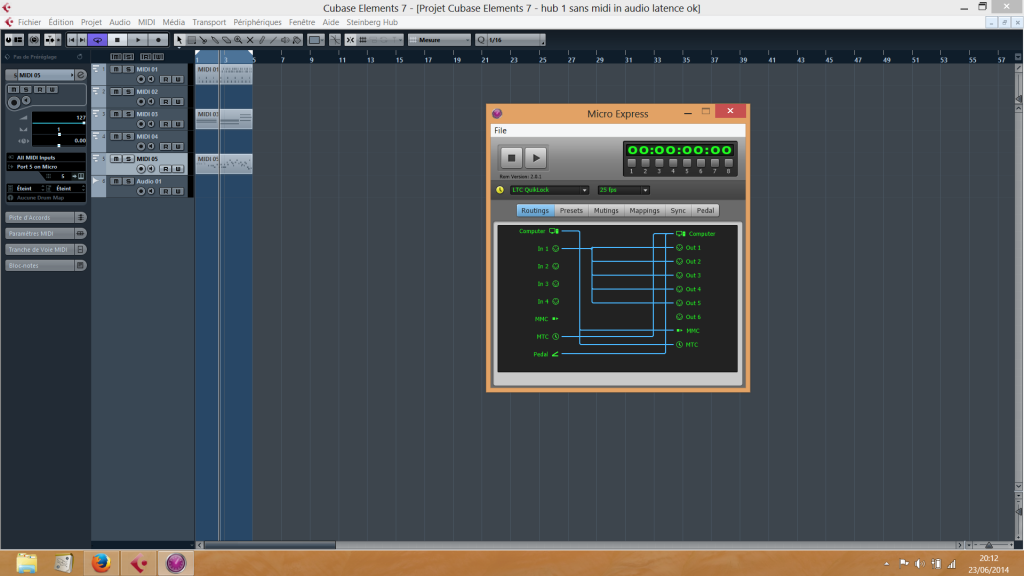Viewport: 1024px width, 576px height.
Task: Open the 25 fps frame rate dropdown
Action: coord(623,190)
